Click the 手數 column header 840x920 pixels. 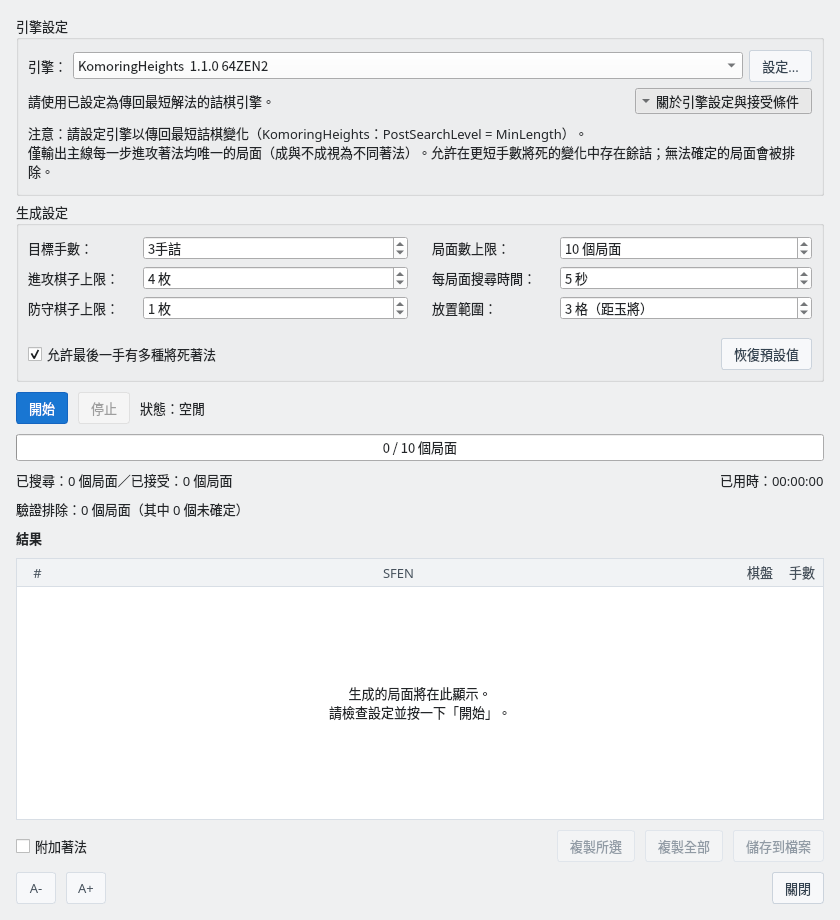pyautogui.click(x=802, y=573)
